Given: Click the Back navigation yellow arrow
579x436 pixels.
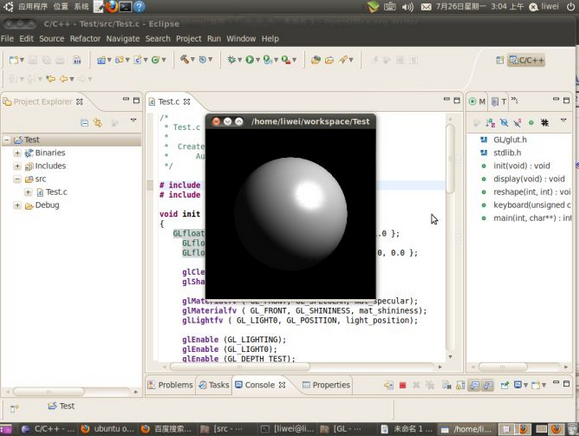Looking at the screenshot, I should pos(64,79).
